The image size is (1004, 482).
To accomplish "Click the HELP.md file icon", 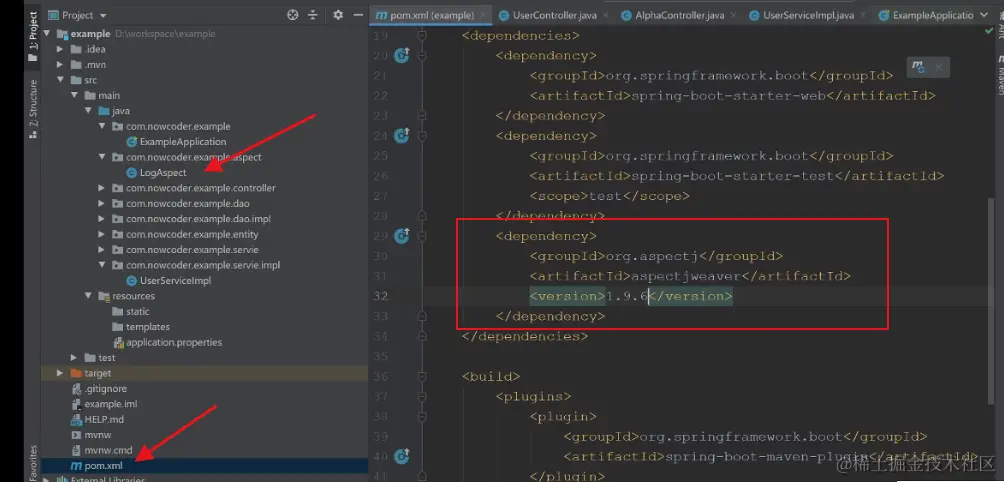I will click(x=76, y=419).
